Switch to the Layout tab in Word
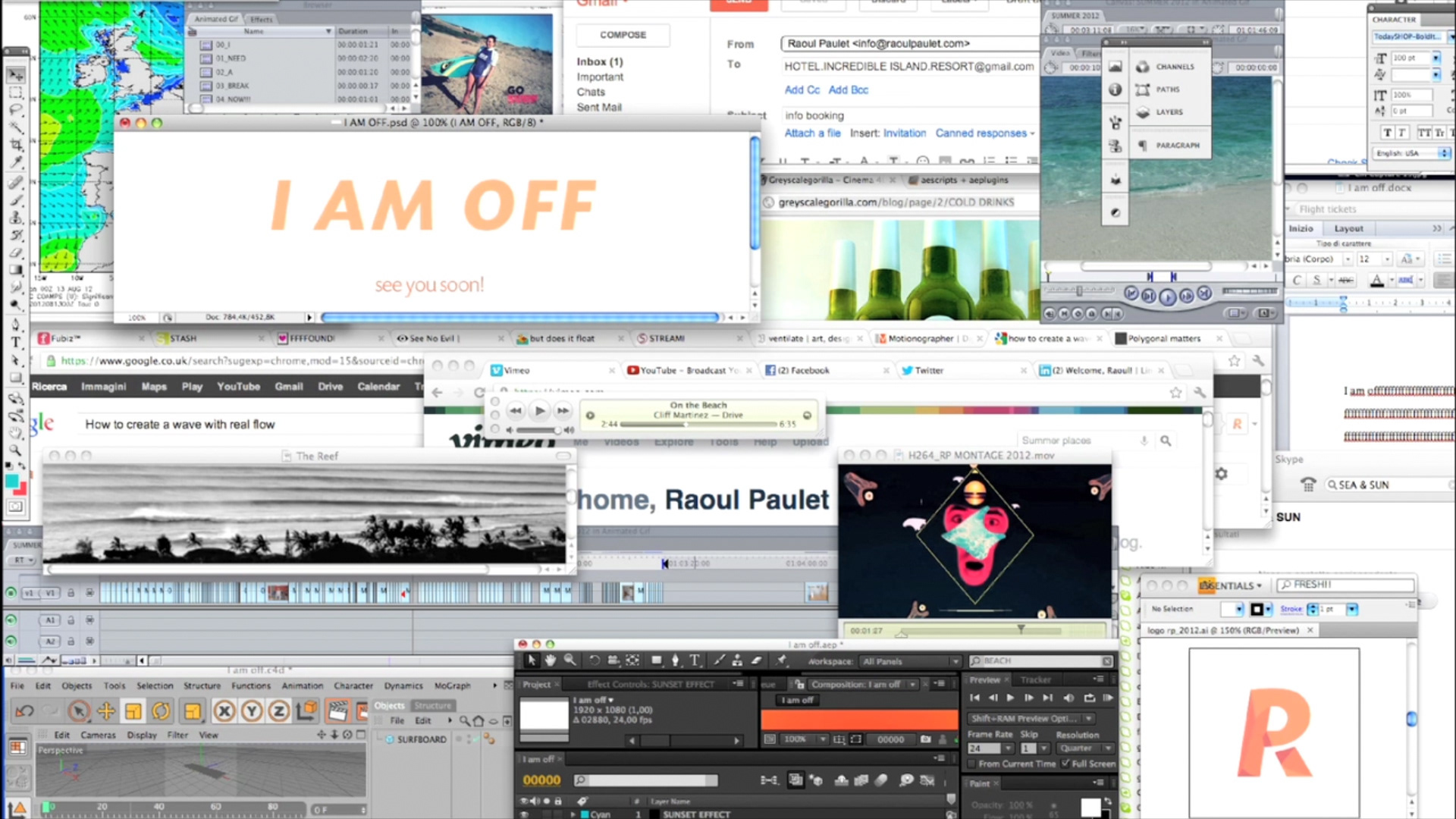 [1348, 228]
